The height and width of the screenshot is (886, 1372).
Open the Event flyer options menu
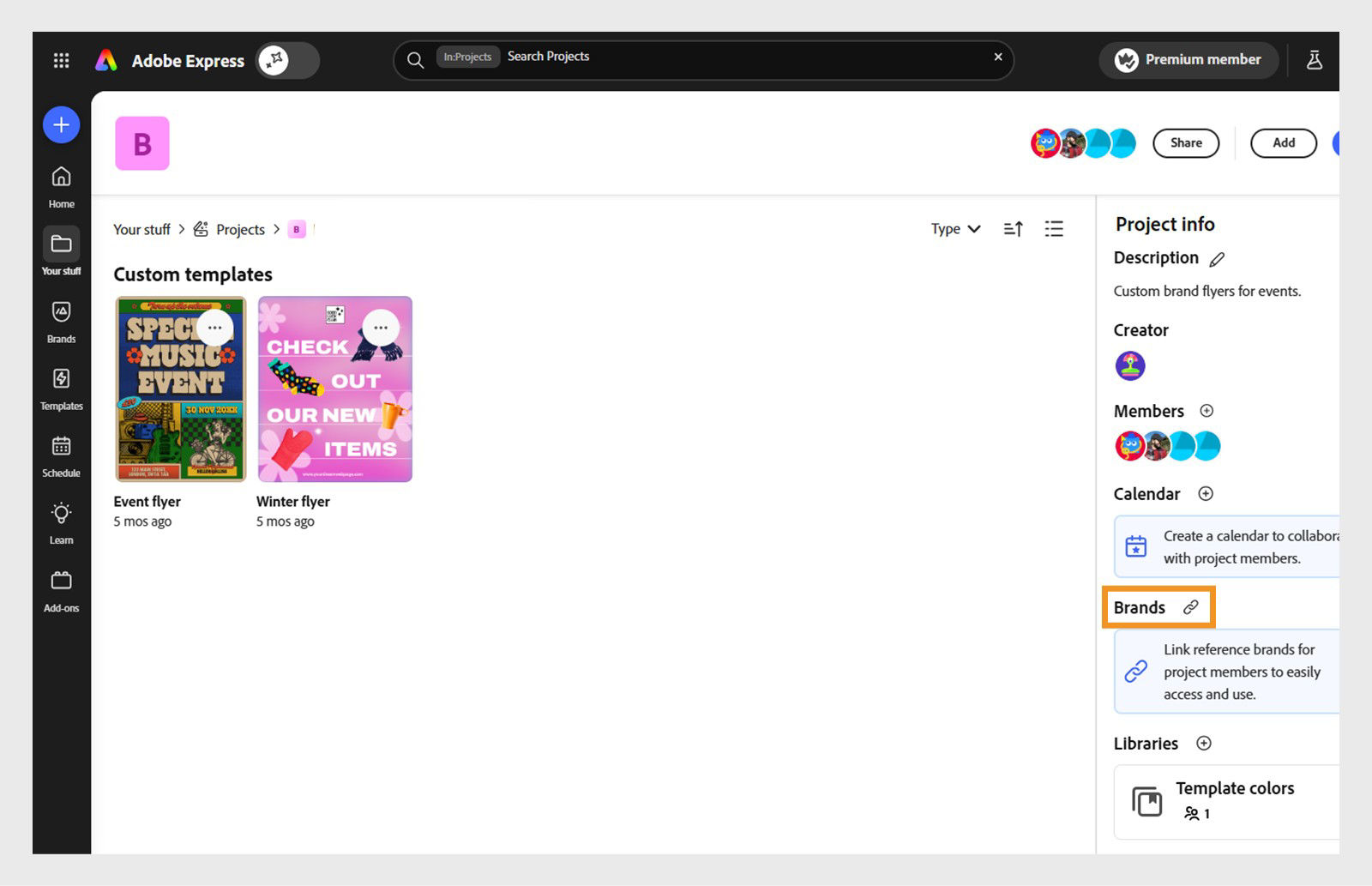(x=214, y=327)
